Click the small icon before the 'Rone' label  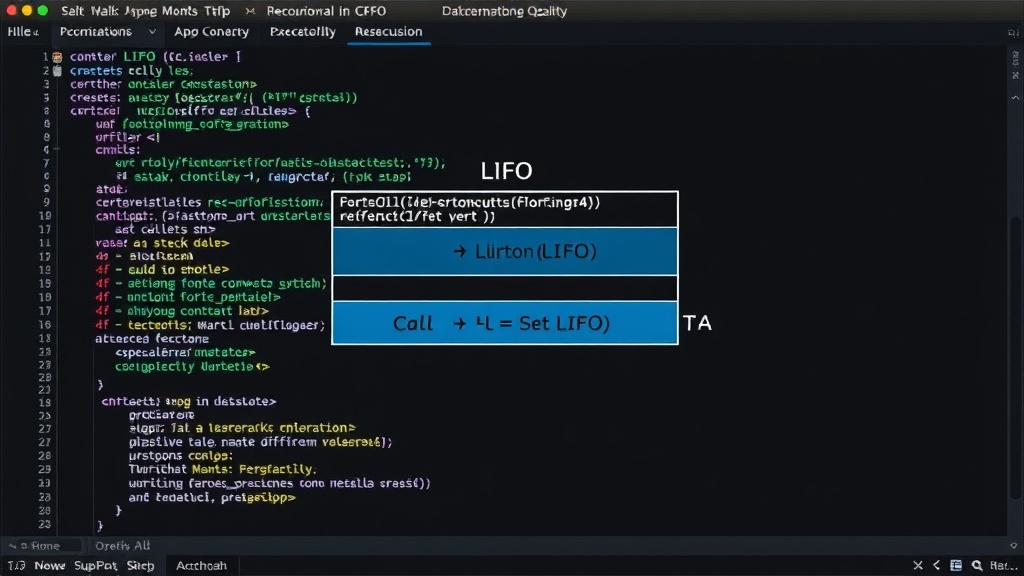pyautogui.click(x=12, y=546)
